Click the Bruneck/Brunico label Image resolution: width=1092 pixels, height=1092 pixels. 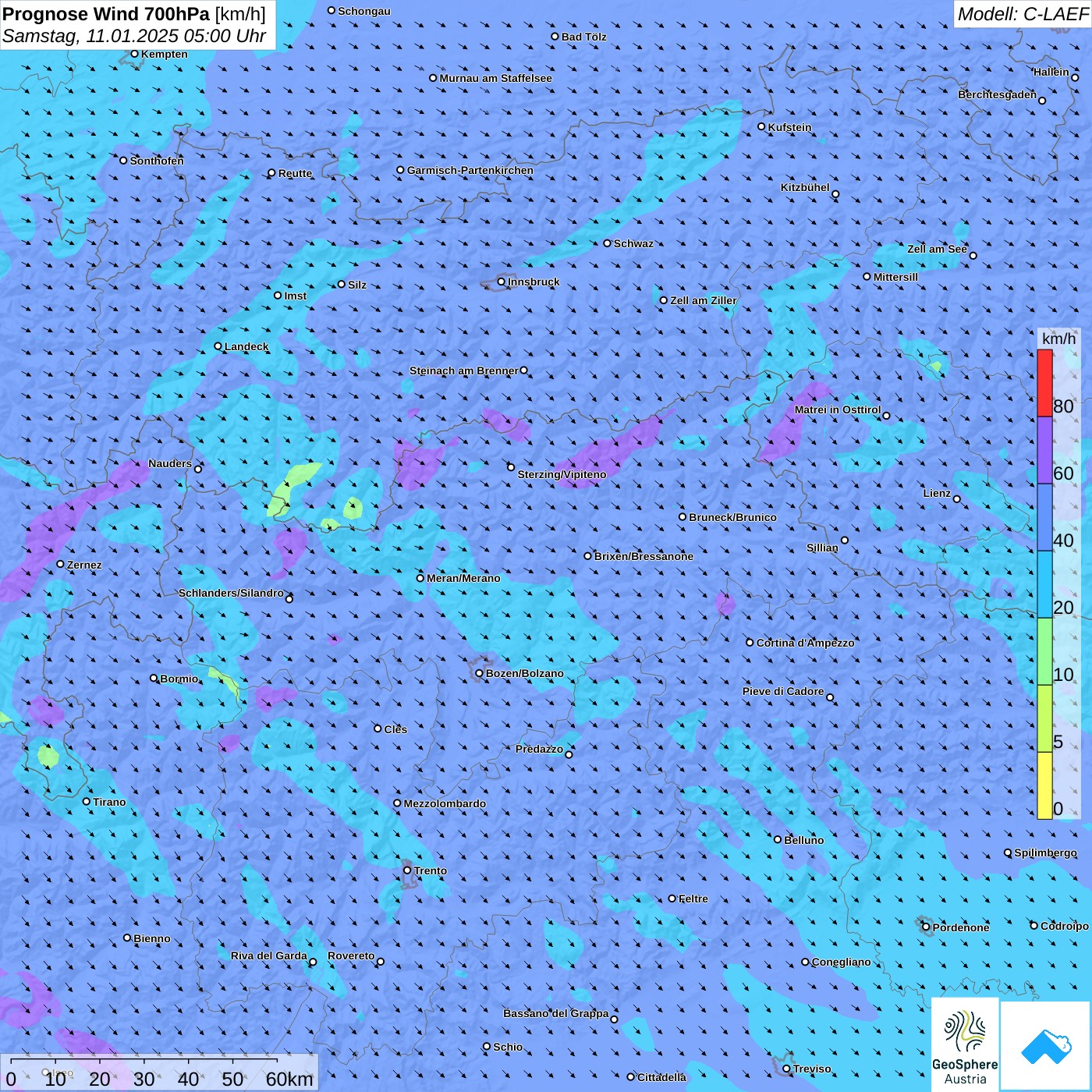point(732,517)
